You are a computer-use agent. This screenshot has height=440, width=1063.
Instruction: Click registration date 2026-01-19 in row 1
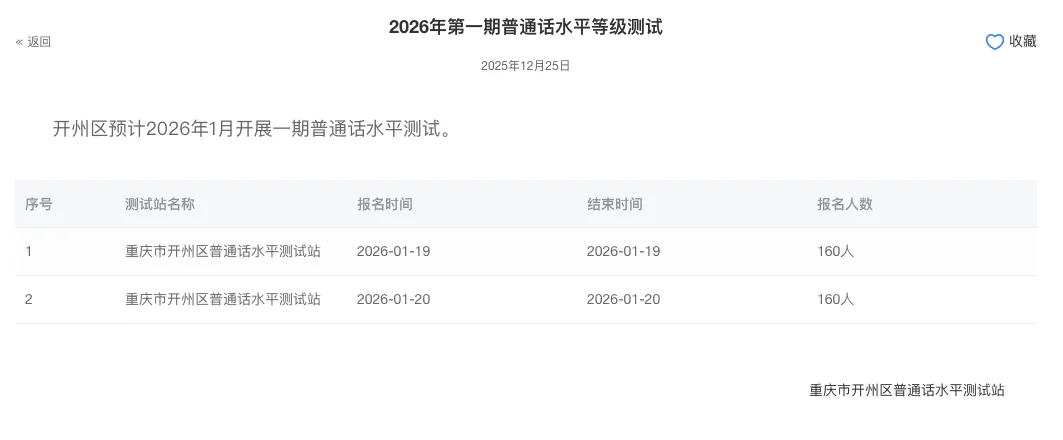click(393, 252)
